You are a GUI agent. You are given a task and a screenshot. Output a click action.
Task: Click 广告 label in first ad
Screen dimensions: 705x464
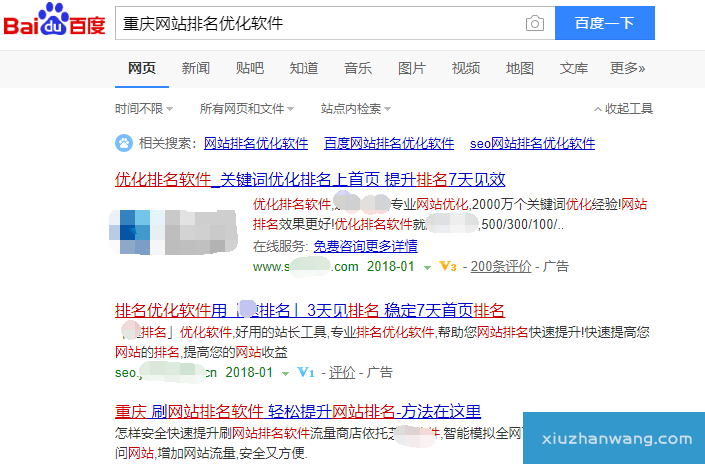click(x=556, y=267)
